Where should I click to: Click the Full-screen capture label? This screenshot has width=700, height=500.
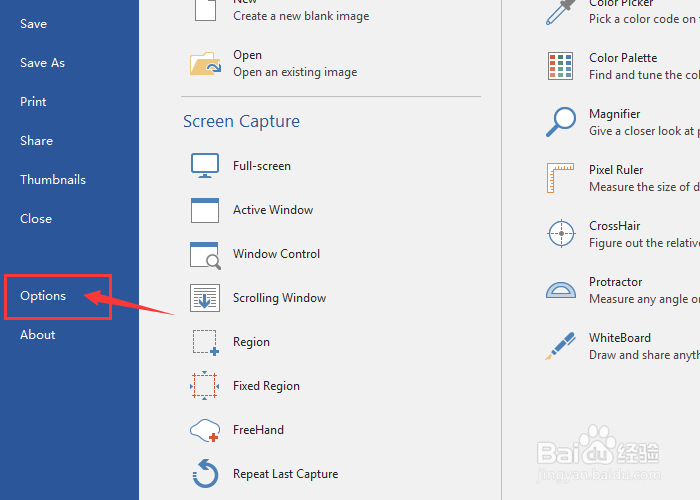pyautogui.click(x=262, y=166)
